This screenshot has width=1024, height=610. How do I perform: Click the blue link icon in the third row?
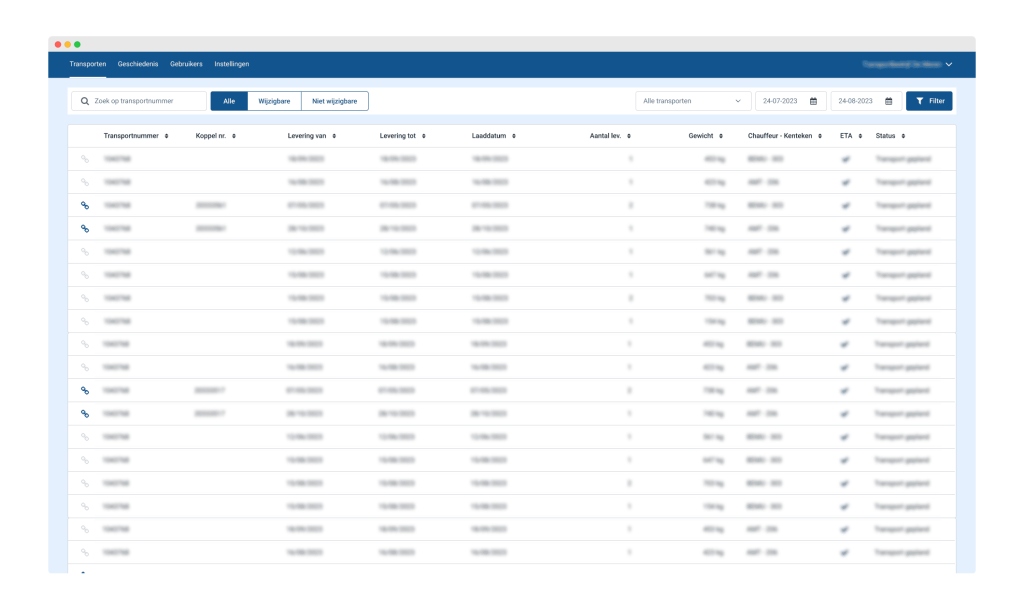pos(85,205)
